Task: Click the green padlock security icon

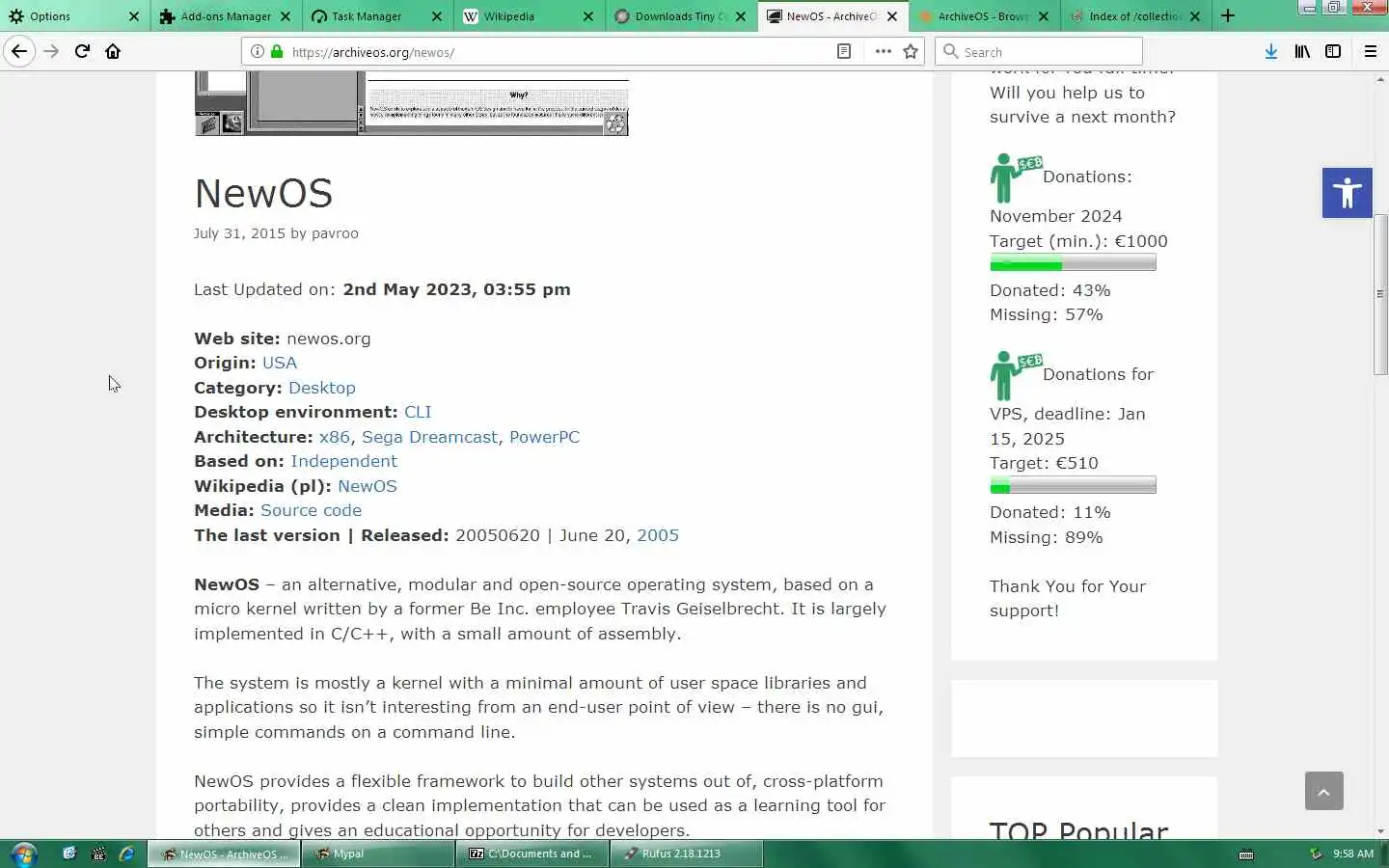Action: (x=277, y=52)
